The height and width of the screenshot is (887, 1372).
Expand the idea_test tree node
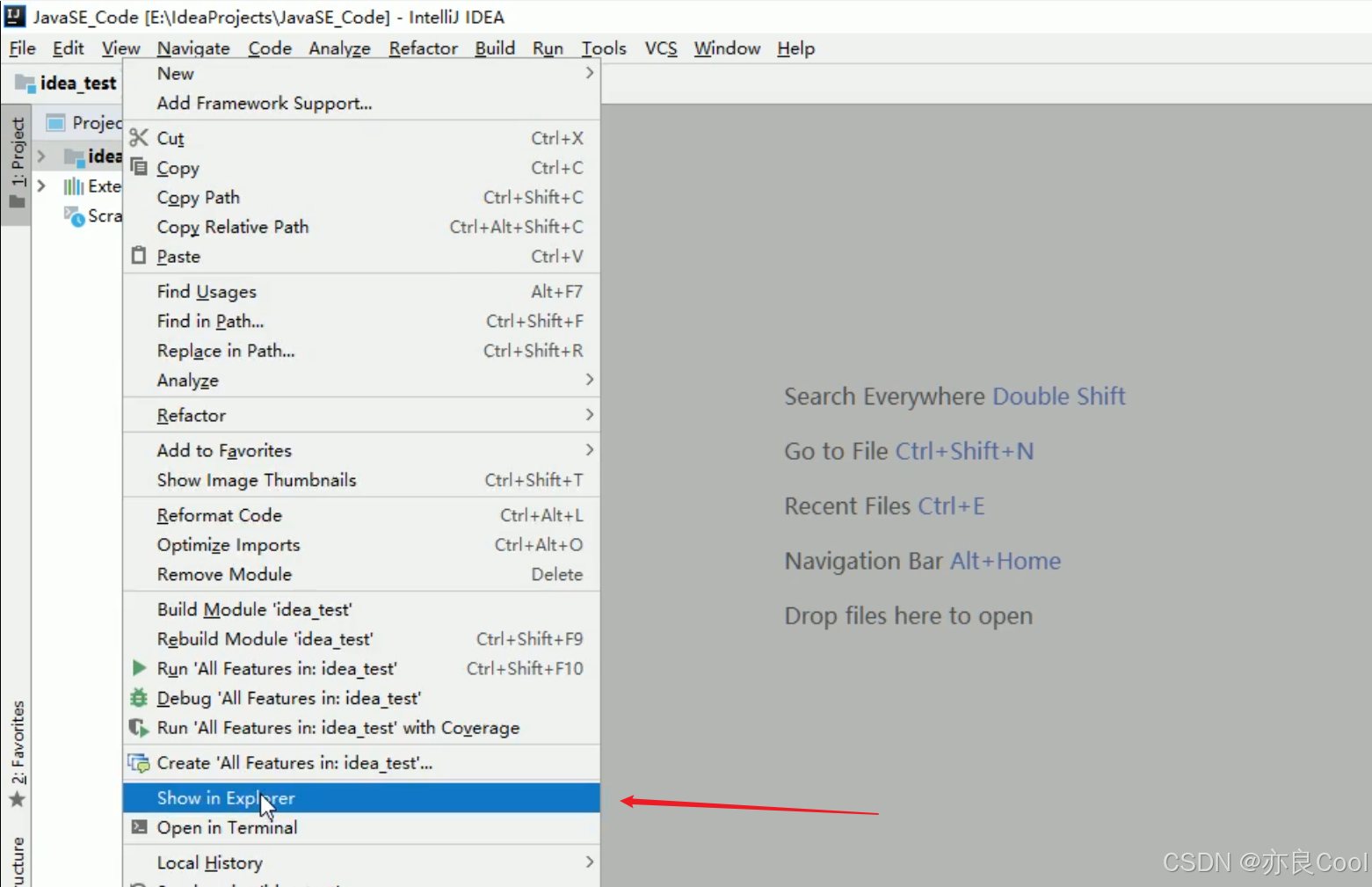click(x=41, y=156)
